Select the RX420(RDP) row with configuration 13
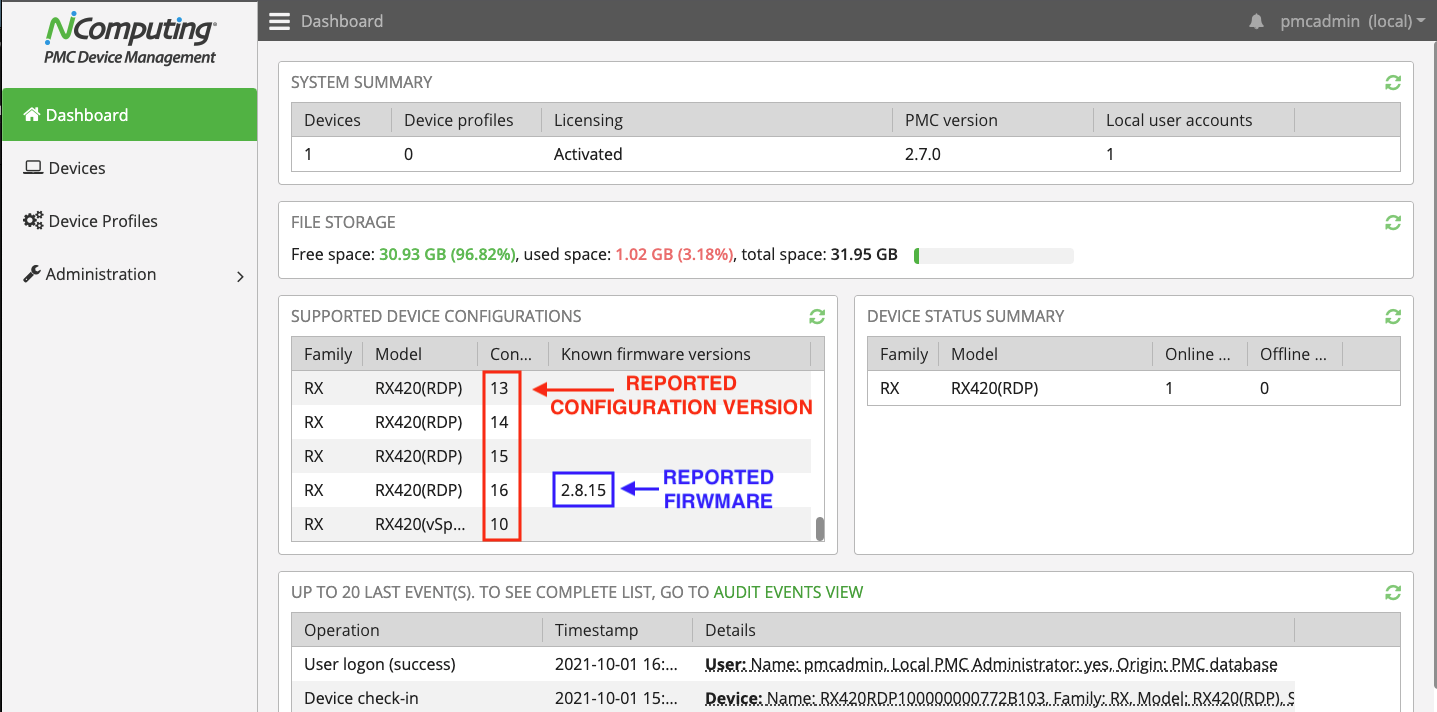1437x712 pixels. click(x=551, y=388)
